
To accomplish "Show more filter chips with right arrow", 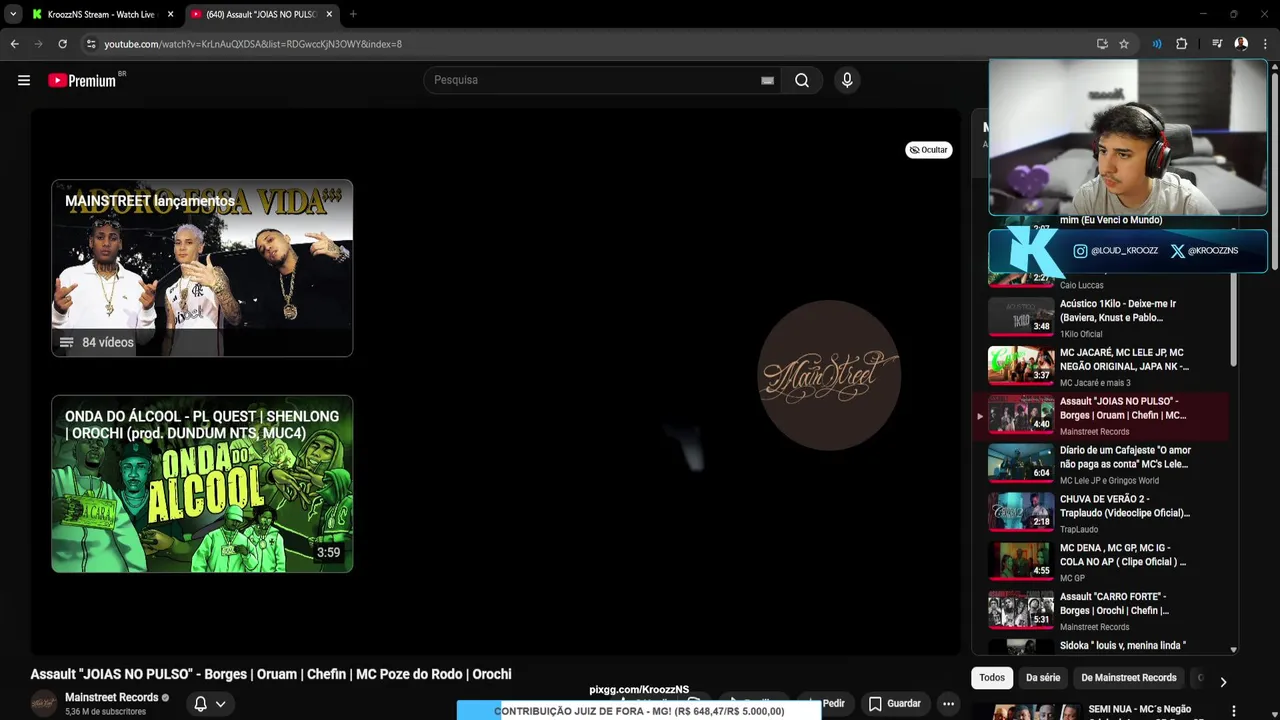I will [1222, 682].
